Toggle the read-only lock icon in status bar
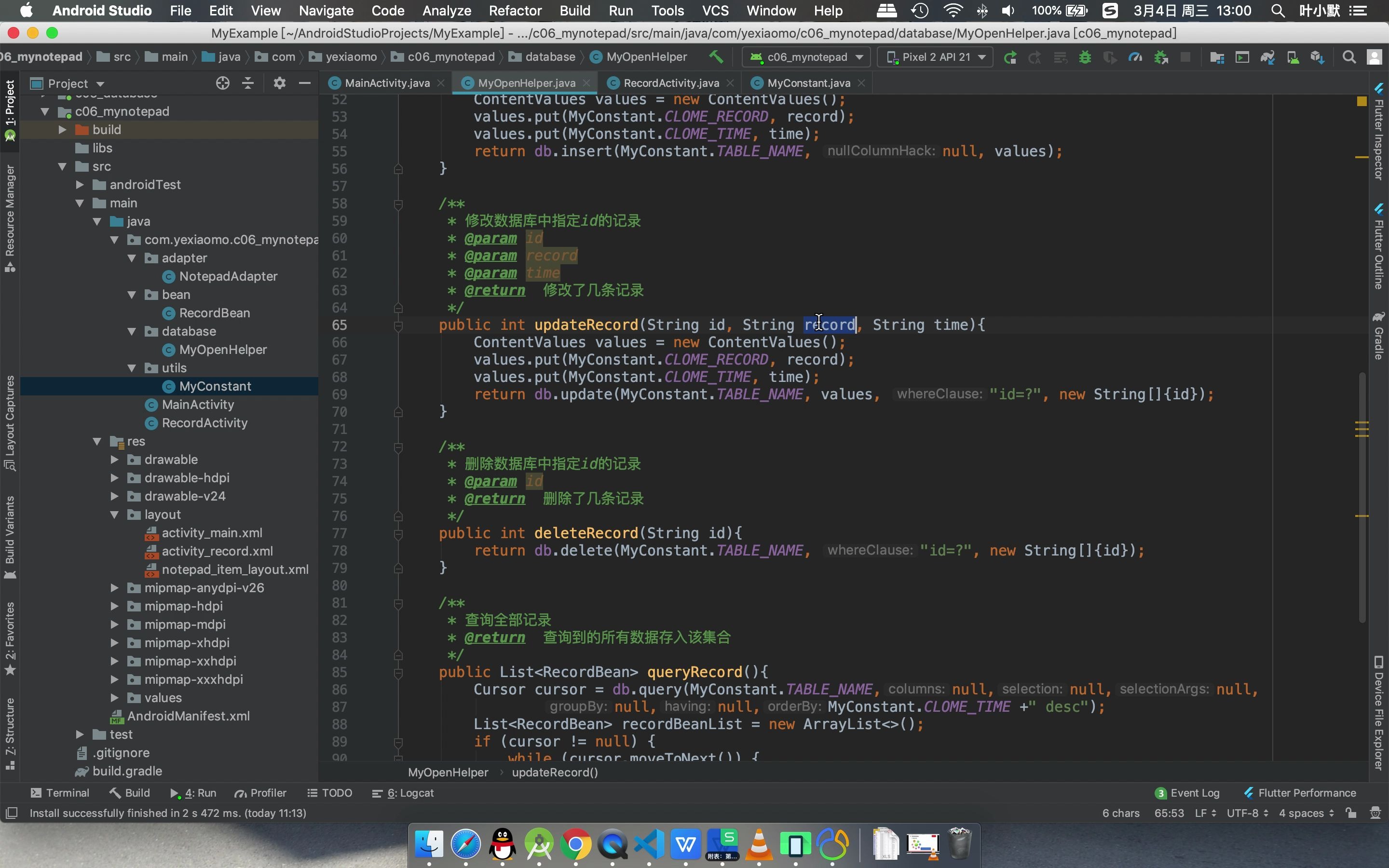 pos(1351,813)
